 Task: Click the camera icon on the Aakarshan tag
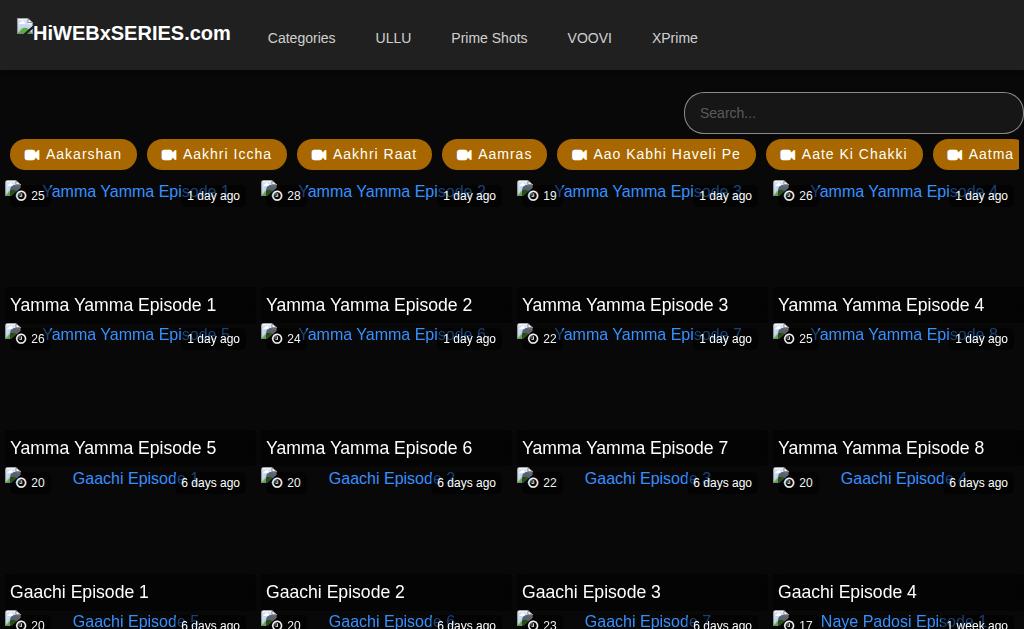pyautogui.click(x=32, y=155)
